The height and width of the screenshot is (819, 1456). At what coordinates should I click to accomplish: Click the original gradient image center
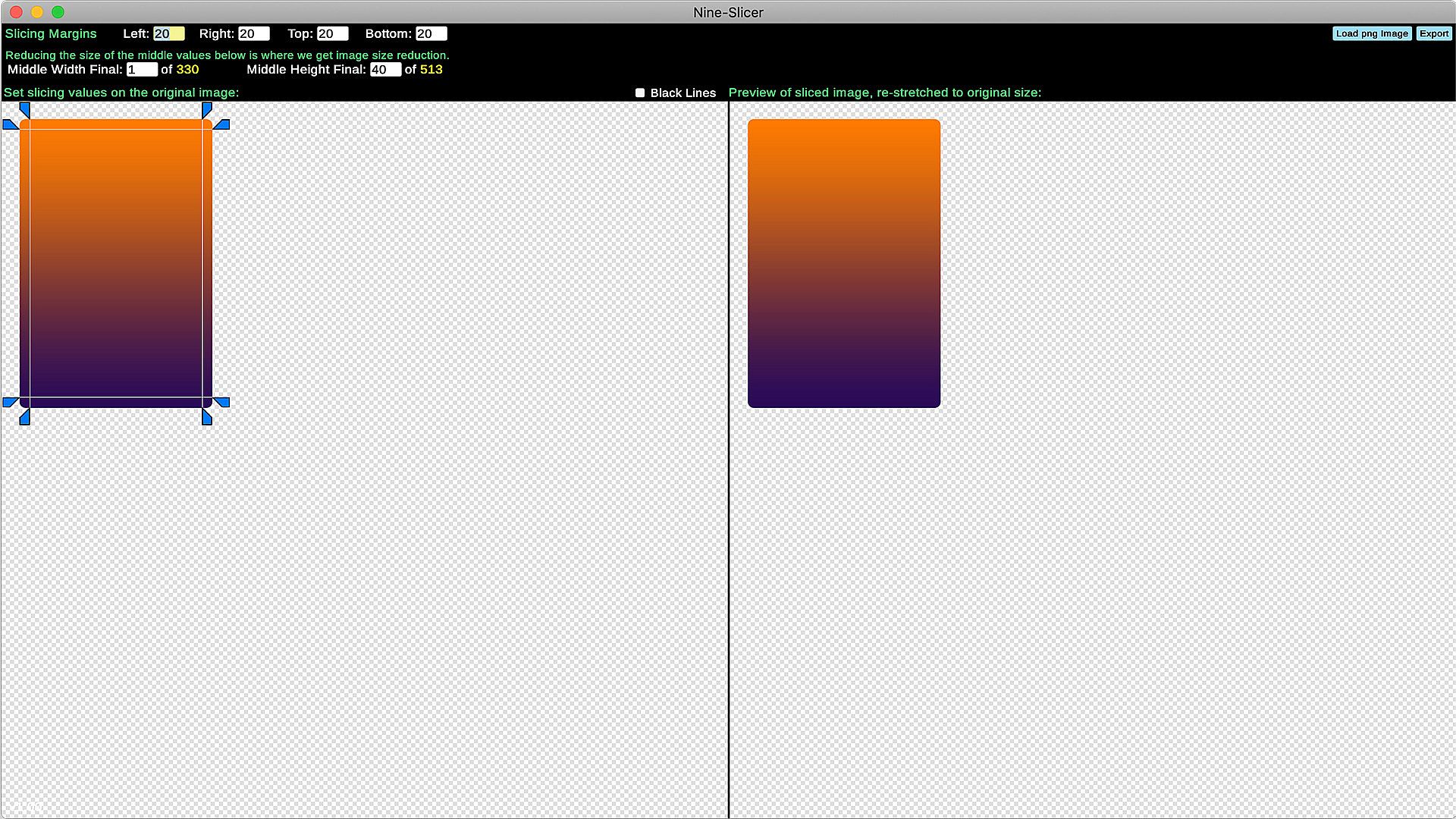click(x=115, y=263)
